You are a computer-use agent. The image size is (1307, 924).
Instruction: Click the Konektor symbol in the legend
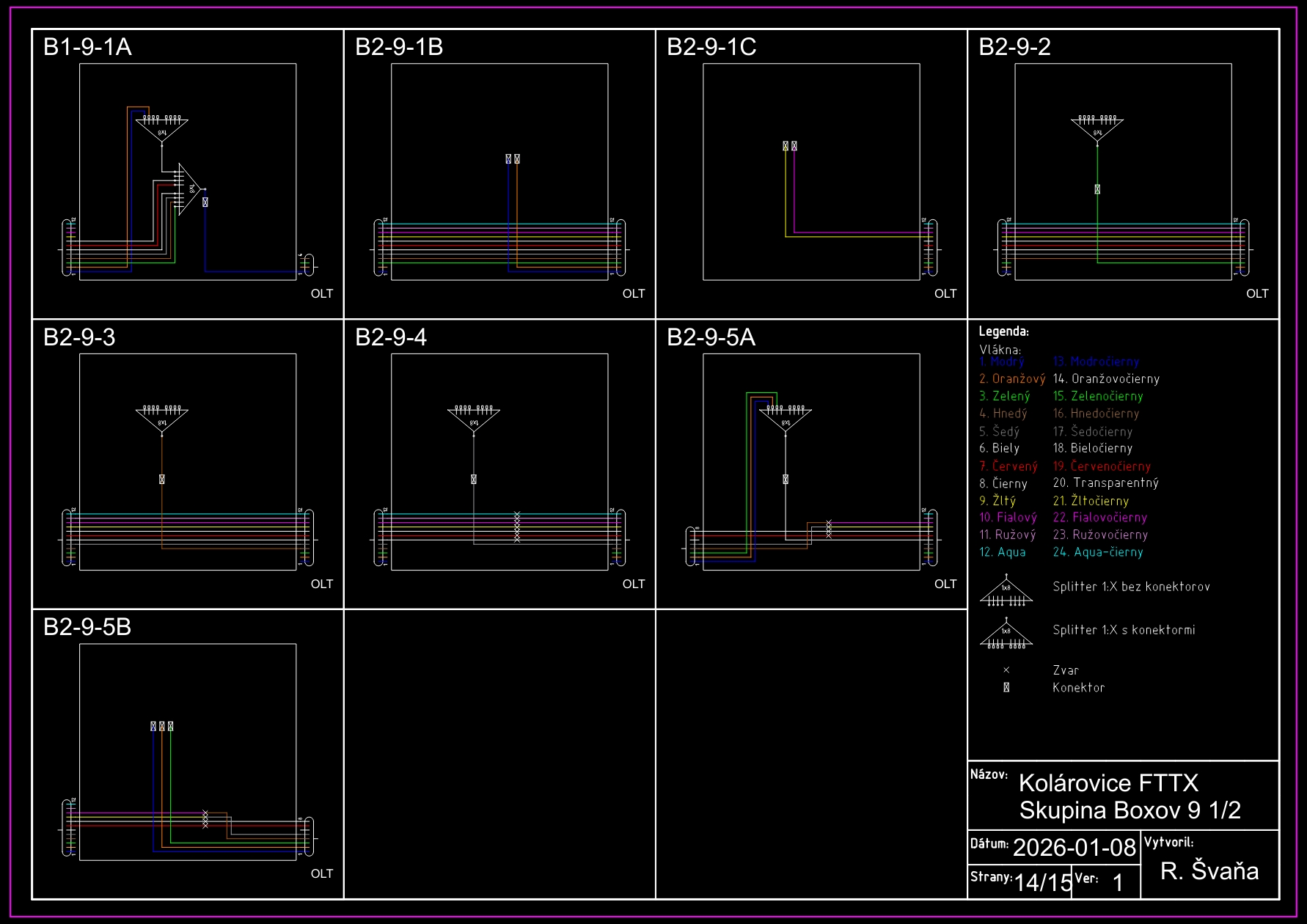[x=1006, y=688]
